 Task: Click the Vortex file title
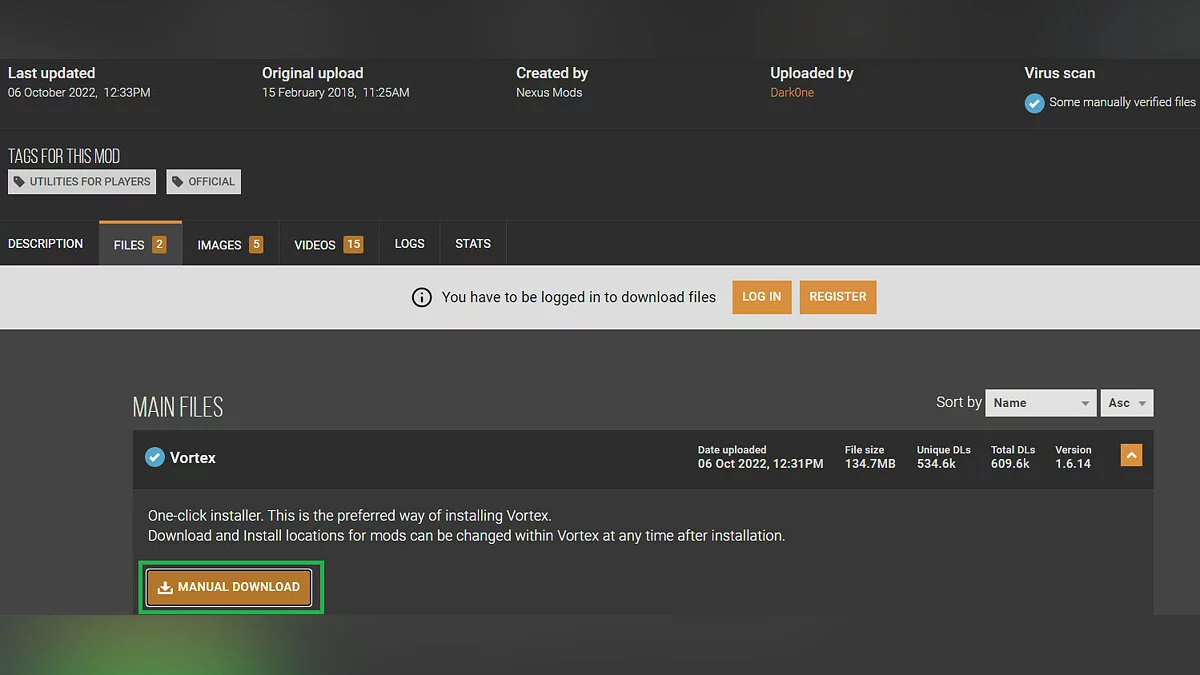tap(193, 458)
